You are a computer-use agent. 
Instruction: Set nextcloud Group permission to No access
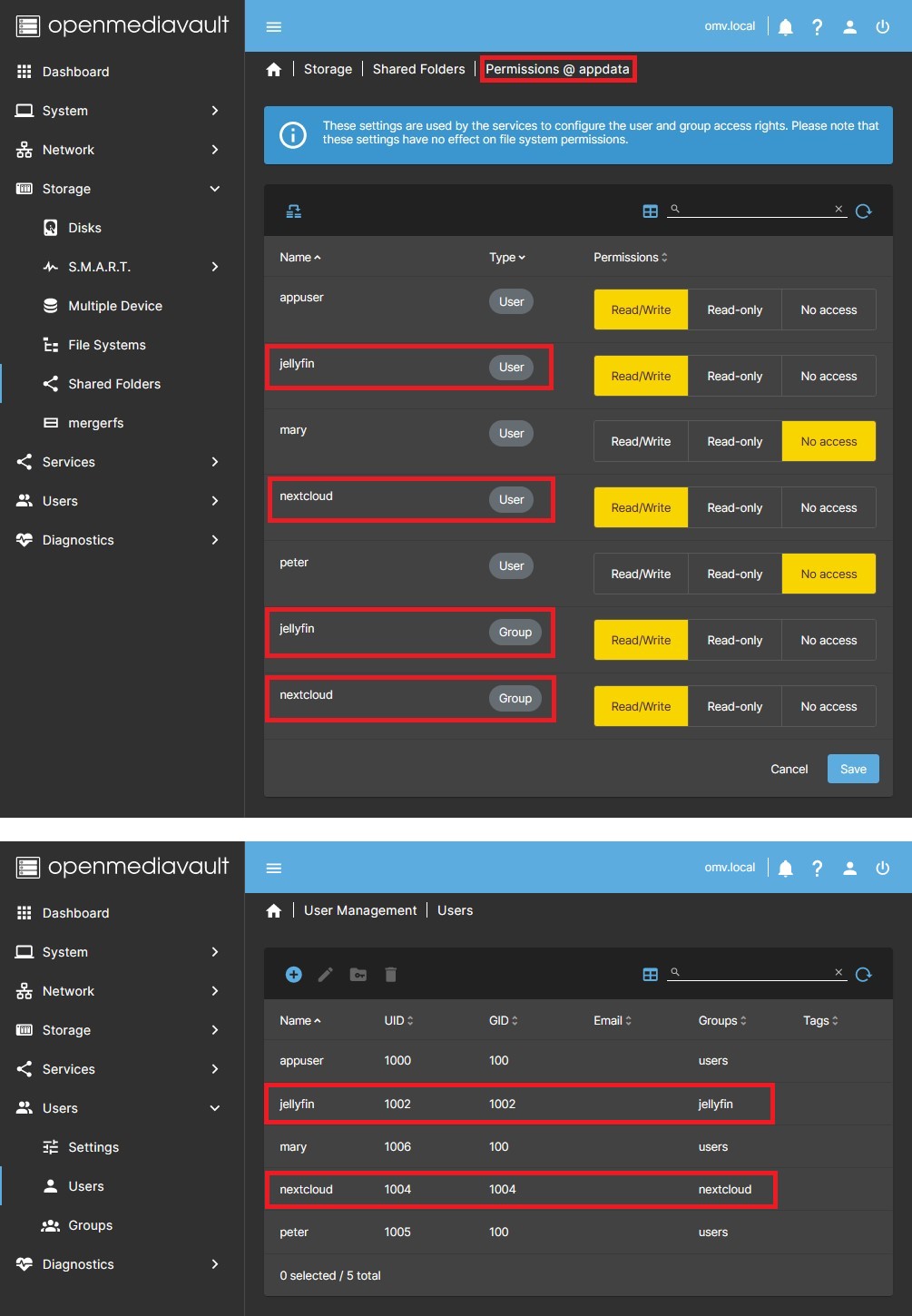coord(828,707)
